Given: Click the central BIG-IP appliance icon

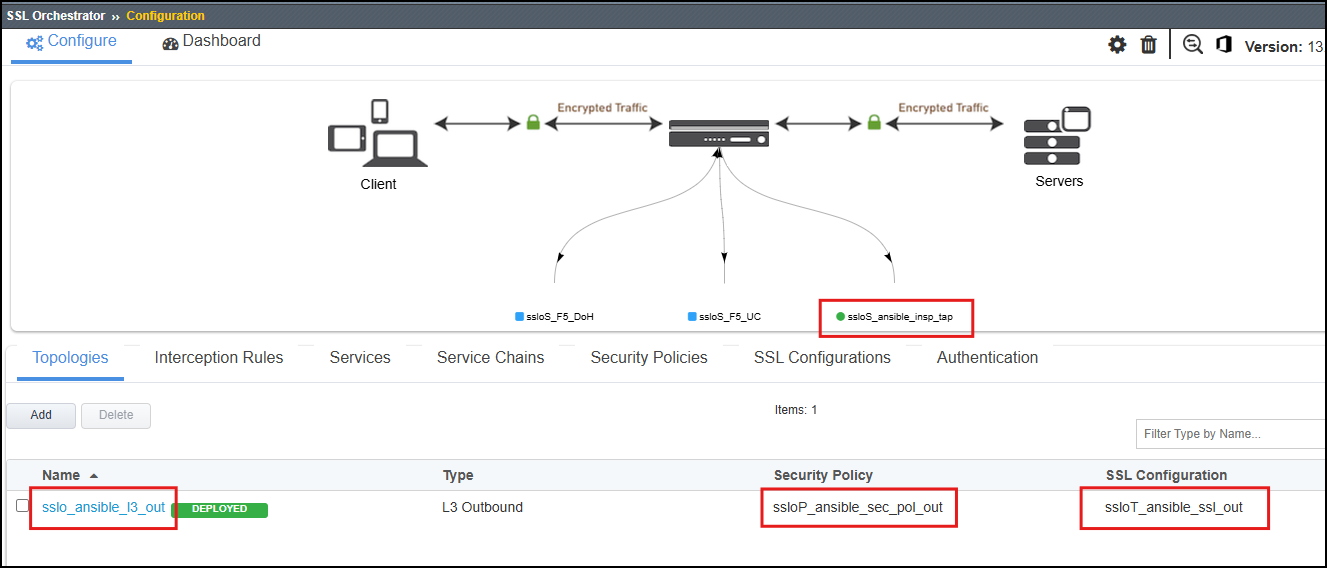Looking at the screenshot, I should [720, 133].
